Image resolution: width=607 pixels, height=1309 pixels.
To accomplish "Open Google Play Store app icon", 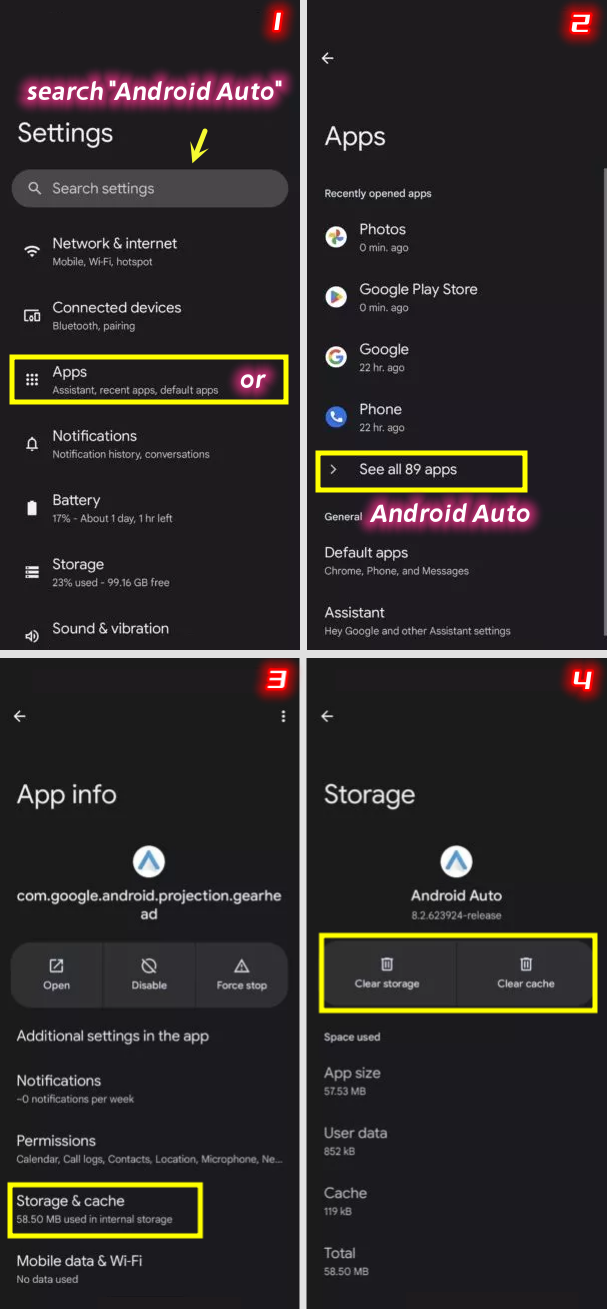I will [336, 297].
